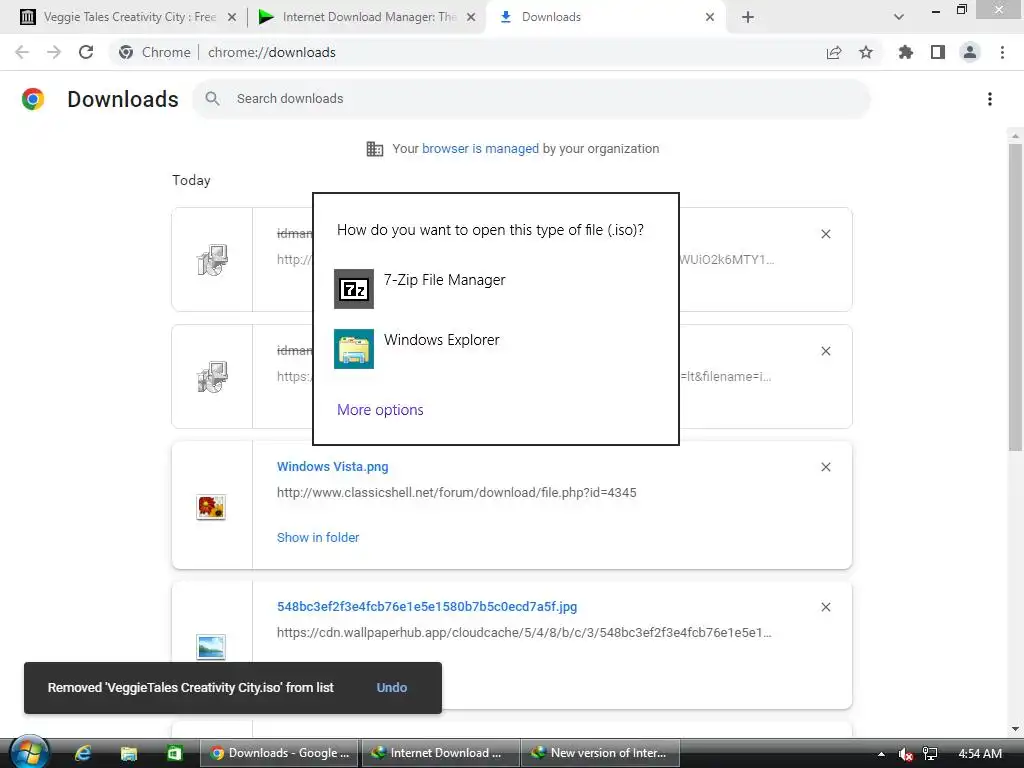Click the first idman installer file icon
This screenshot has width=1024, height=768.
(212, 260)
